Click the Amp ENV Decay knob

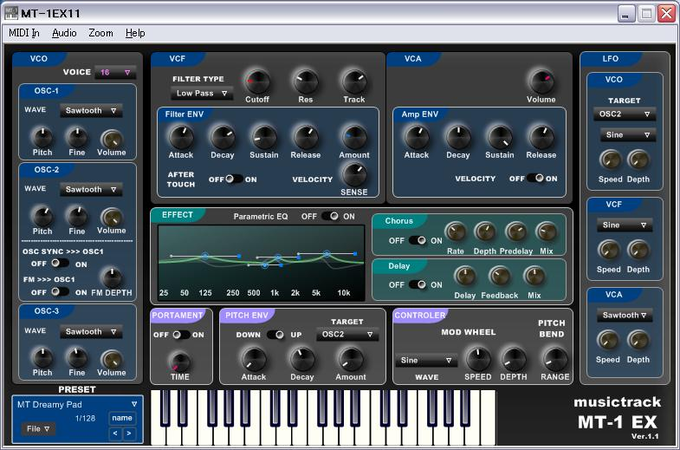click(458, 137)
